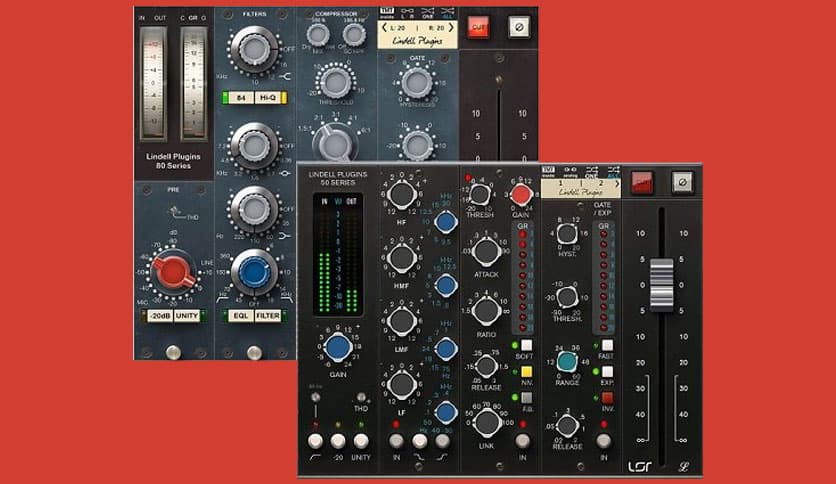This screenshot has height=484, width=836.
Task: Go to previous channel with left chevron in 80 Series
Action: click(384, 28)
